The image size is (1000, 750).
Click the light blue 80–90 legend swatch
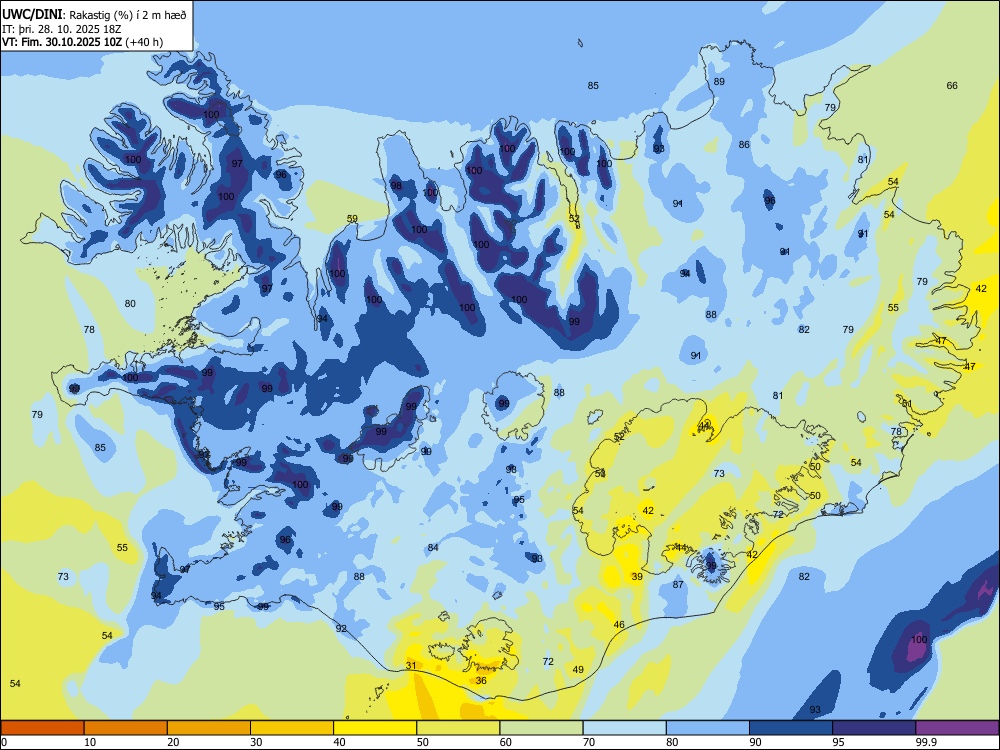(x=708, y=728)
